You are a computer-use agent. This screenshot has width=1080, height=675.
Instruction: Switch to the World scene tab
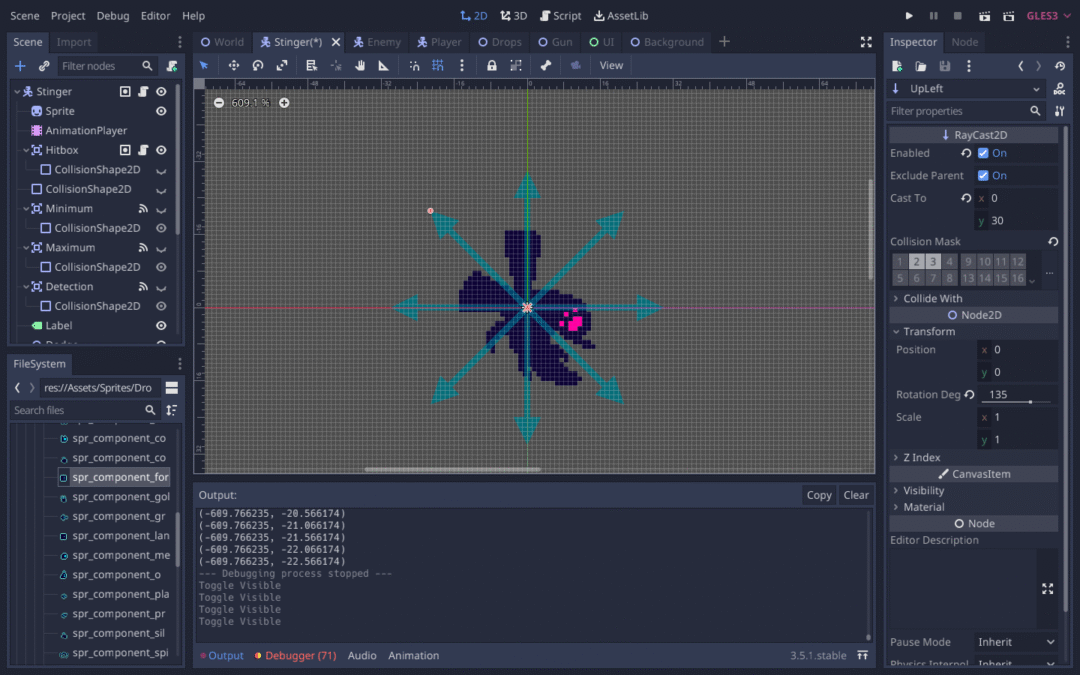[222, 42]
